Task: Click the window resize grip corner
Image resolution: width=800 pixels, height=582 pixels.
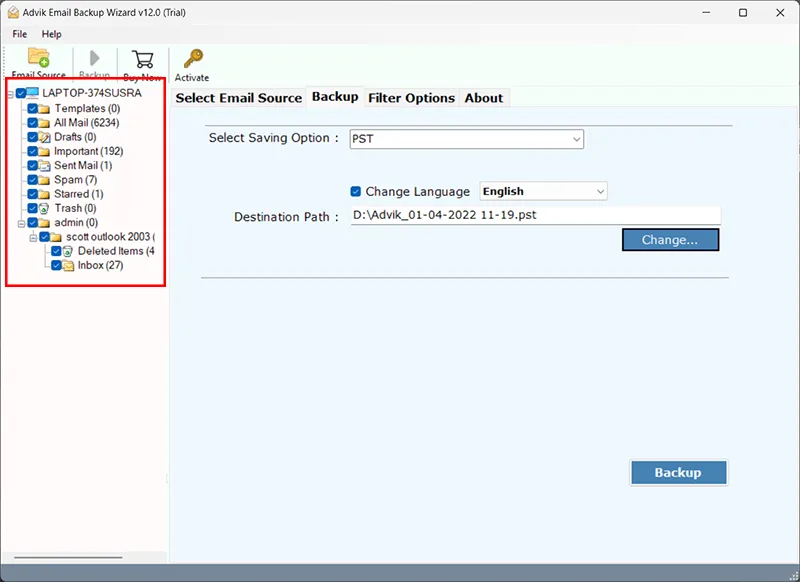Action: tap(794, 576)
